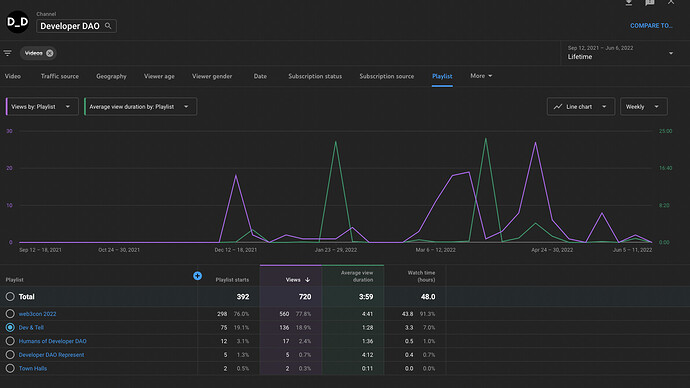690x388 pixels.
Task: Click the Total watch time 48.0
Action: pyautogui.click(x=428, y=297)
